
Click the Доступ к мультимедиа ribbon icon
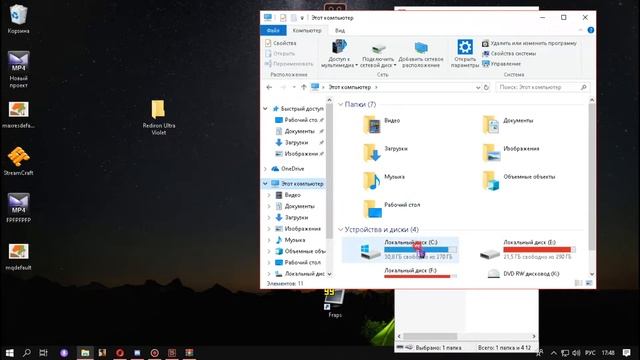tap(339, 53)
